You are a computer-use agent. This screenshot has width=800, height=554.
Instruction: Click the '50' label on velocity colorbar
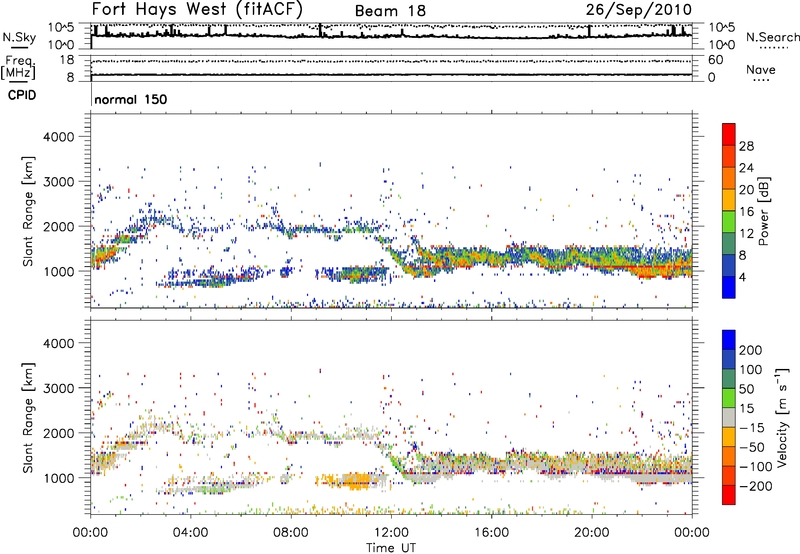(x=746, y=389)
